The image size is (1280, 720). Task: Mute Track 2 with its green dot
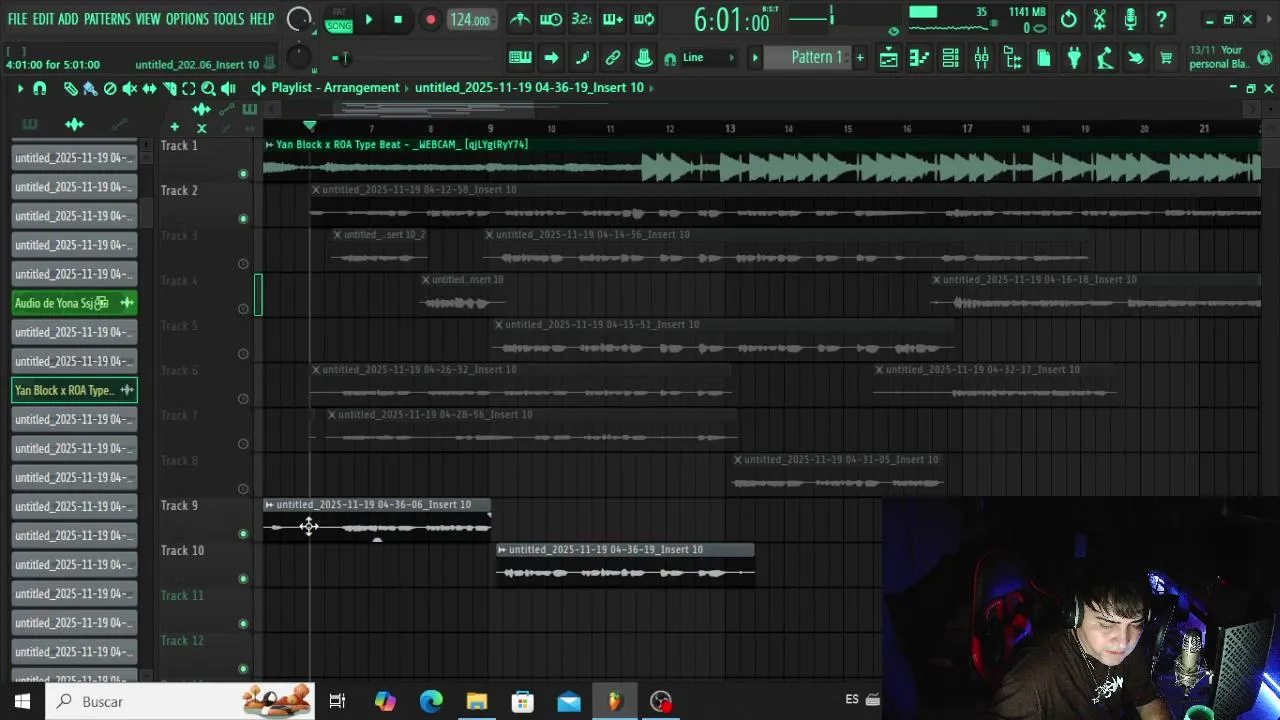243,219
